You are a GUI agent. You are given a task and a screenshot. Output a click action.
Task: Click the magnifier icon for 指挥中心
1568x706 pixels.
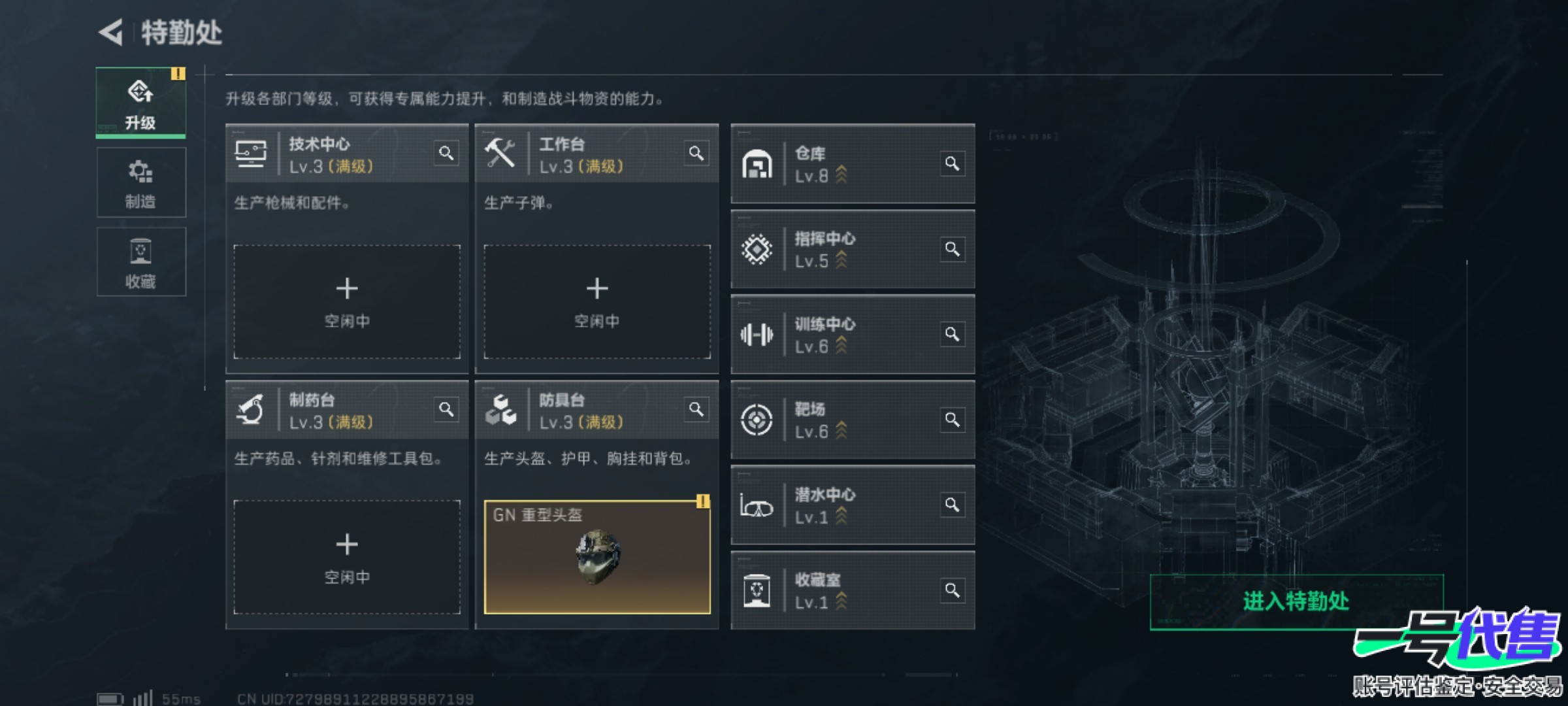tap(953, 249)
